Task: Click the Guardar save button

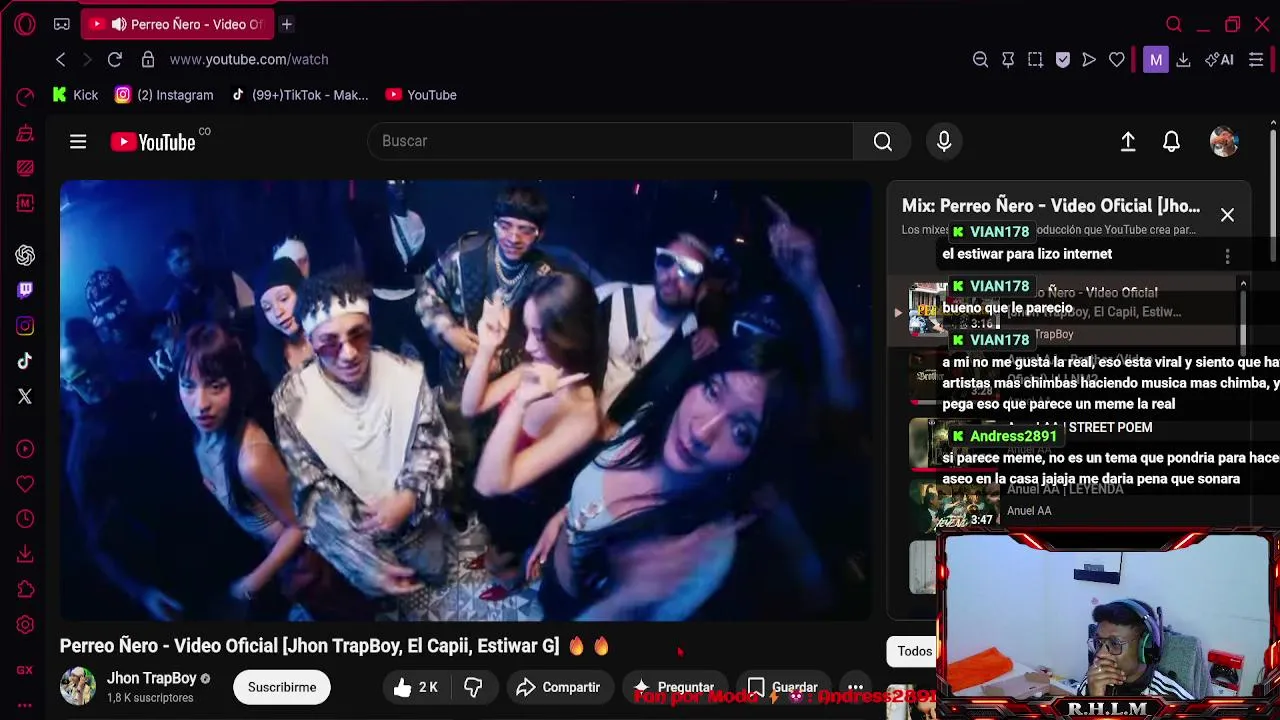Action: point(784,687)
